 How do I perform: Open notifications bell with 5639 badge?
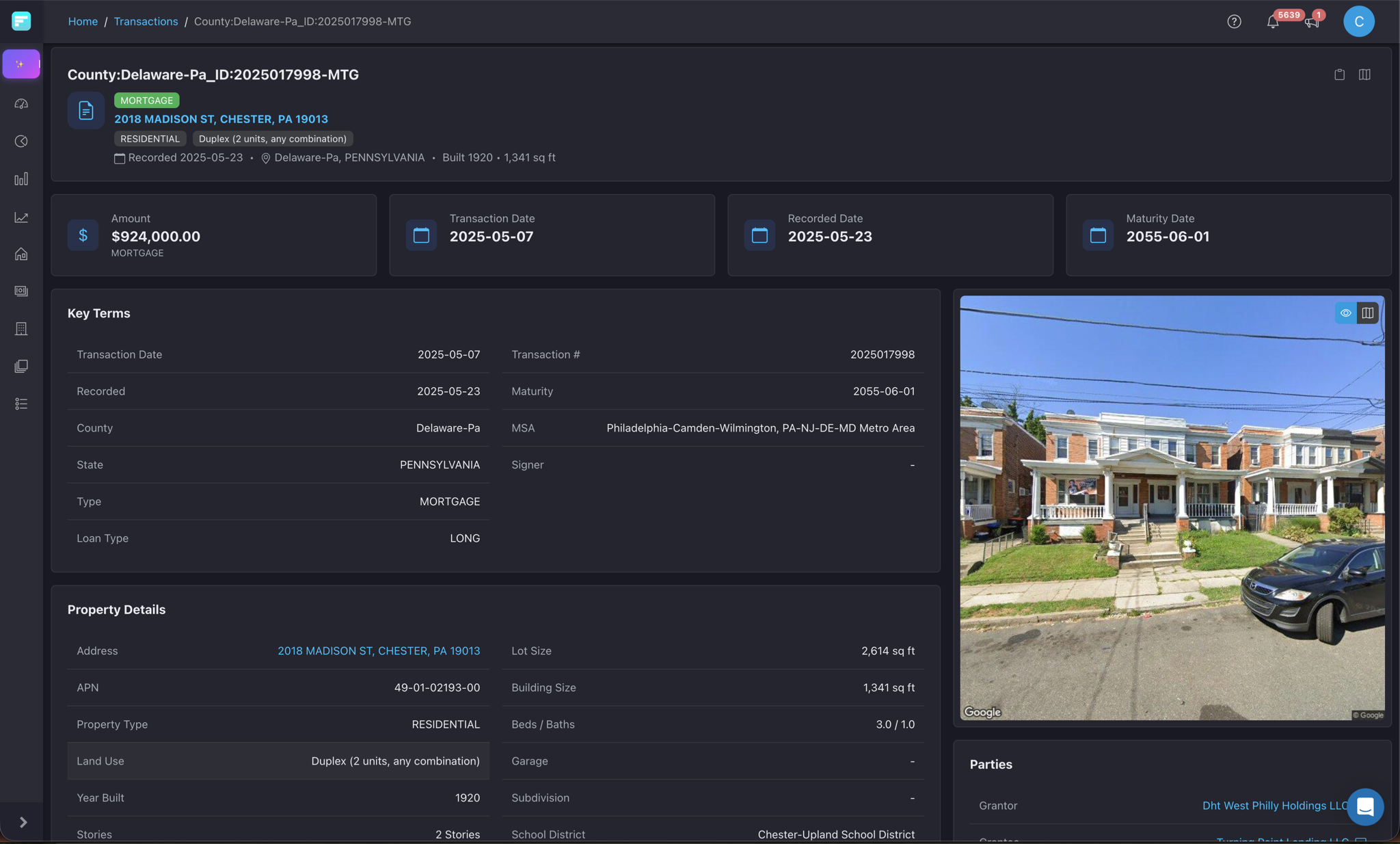tap(1272, 22)
